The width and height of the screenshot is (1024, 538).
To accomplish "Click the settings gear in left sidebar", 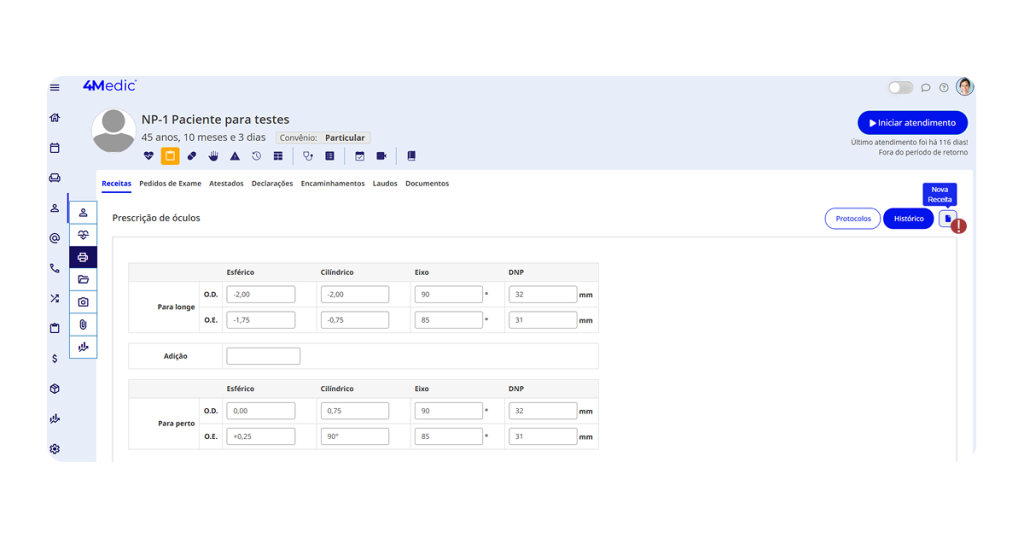I will click(x=55, y=449).
